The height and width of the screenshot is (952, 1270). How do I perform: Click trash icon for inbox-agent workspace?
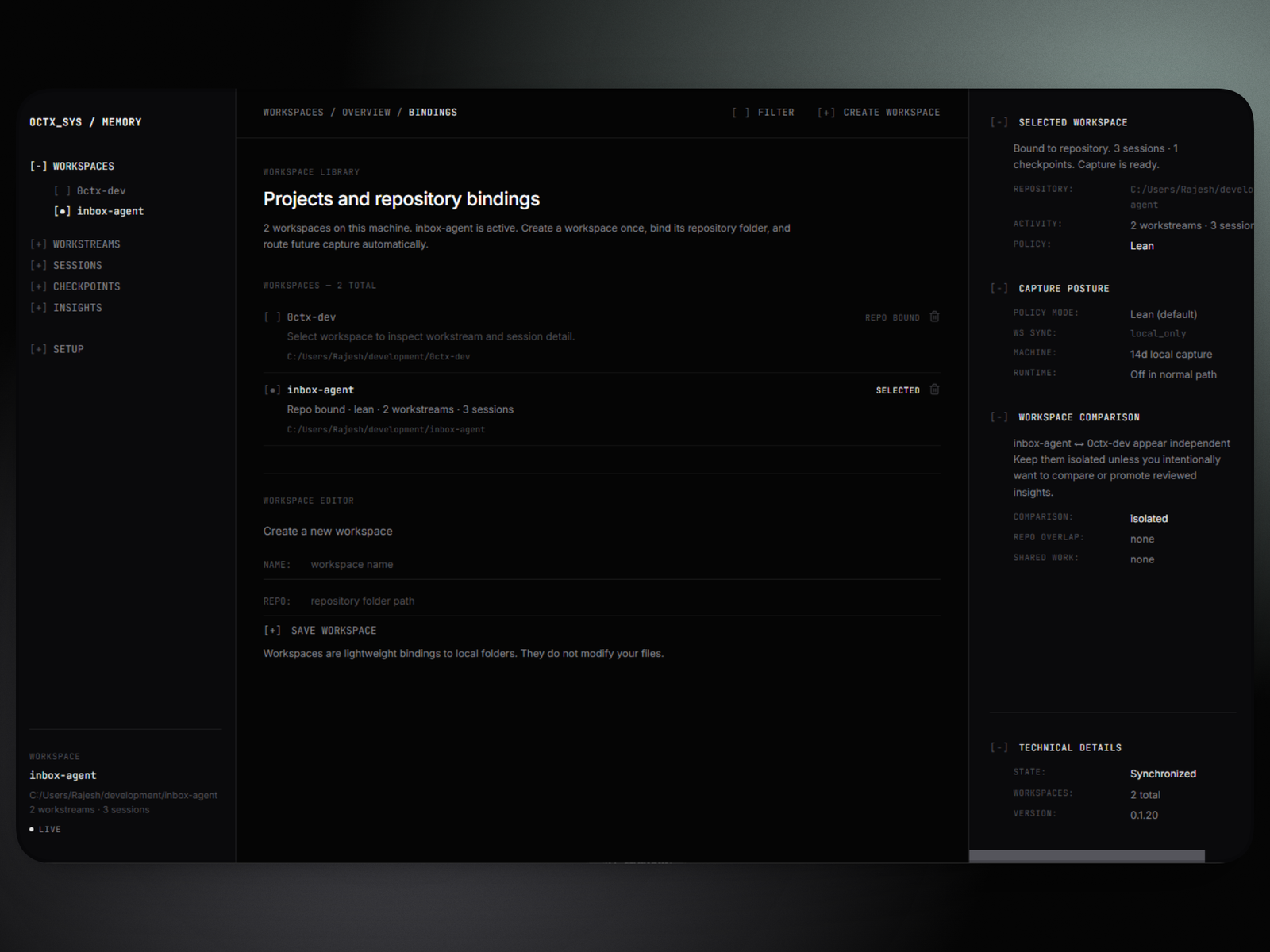[934, 390]
